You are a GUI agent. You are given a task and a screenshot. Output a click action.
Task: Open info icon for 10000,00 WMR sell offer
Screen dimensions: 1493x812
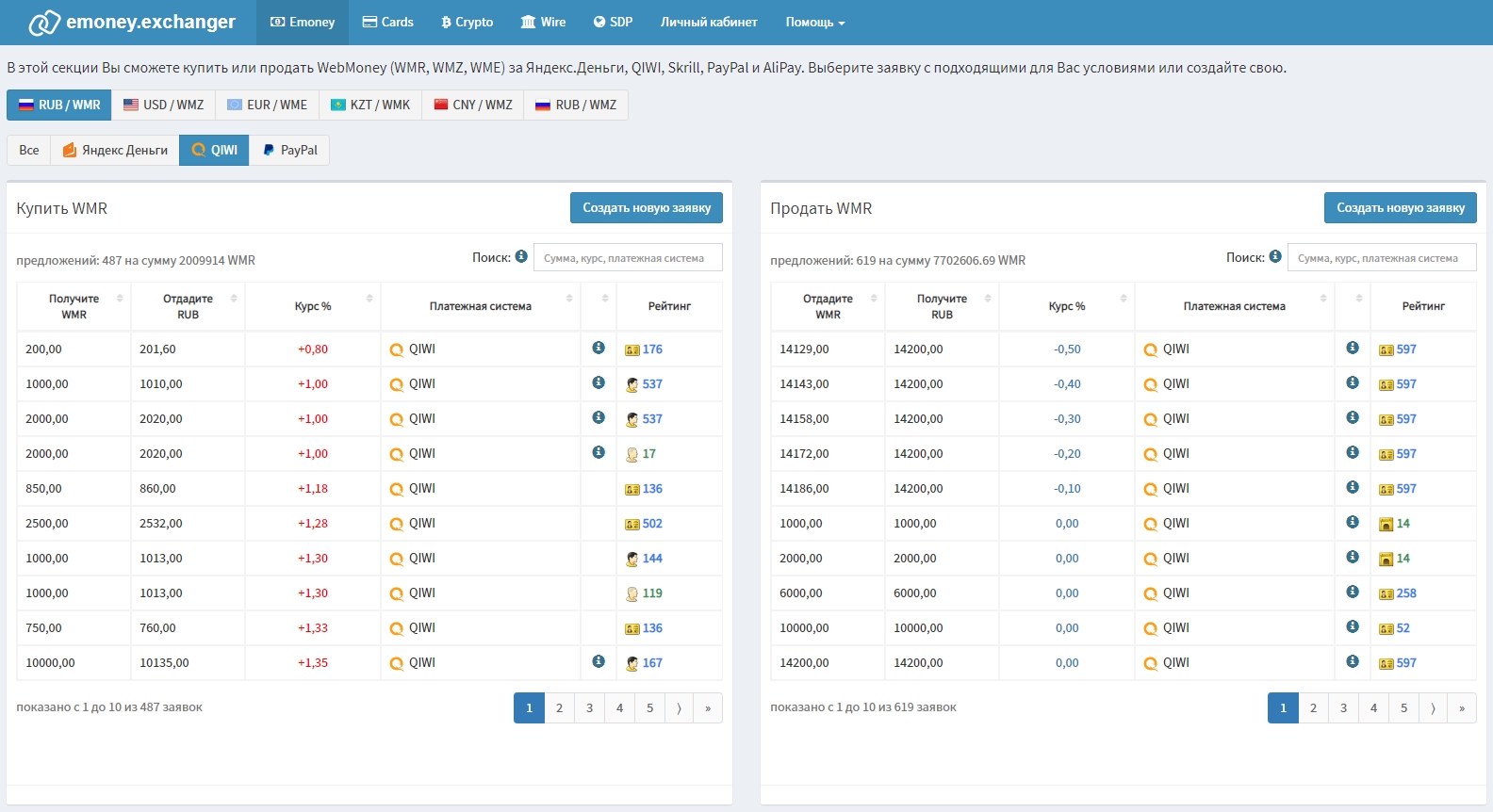pos(1353,626)
